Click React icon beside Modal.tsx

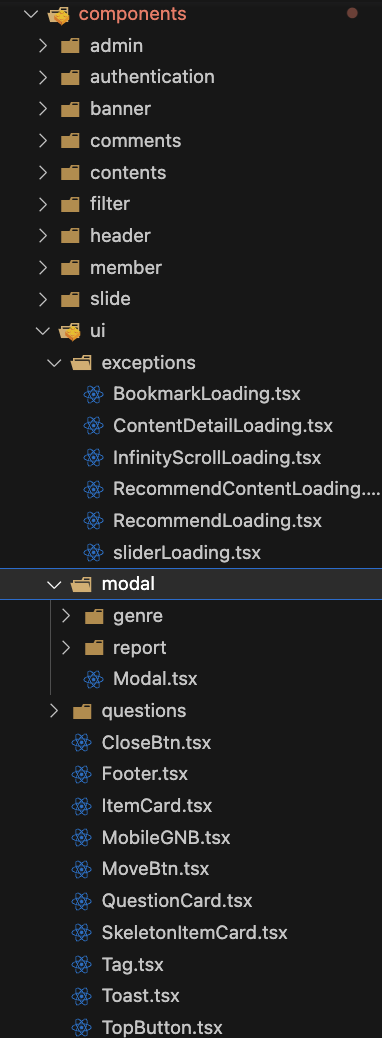[x=93, y=679]
